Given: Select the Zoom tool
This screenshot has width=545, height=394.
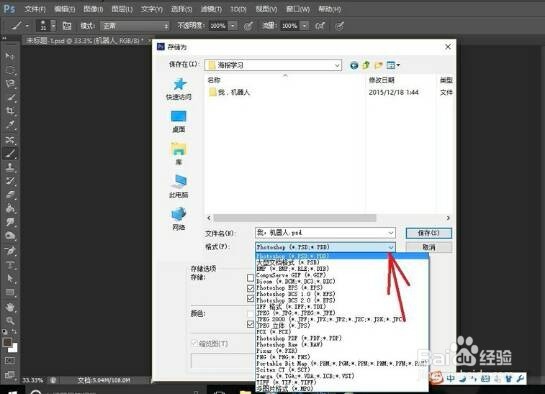Looking at the screenshot, I should tap(10, 320).
